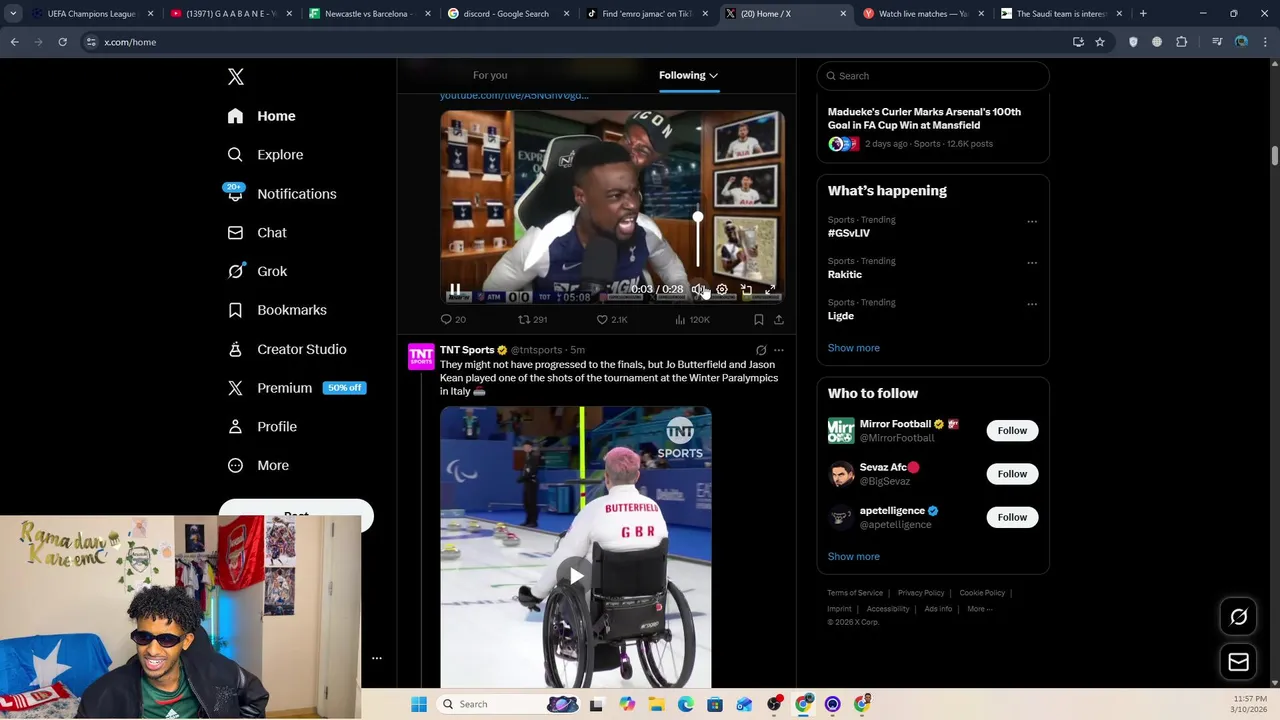Open the YouTube live link in the post
This screenshot has height=720, width=1280.
514,96
